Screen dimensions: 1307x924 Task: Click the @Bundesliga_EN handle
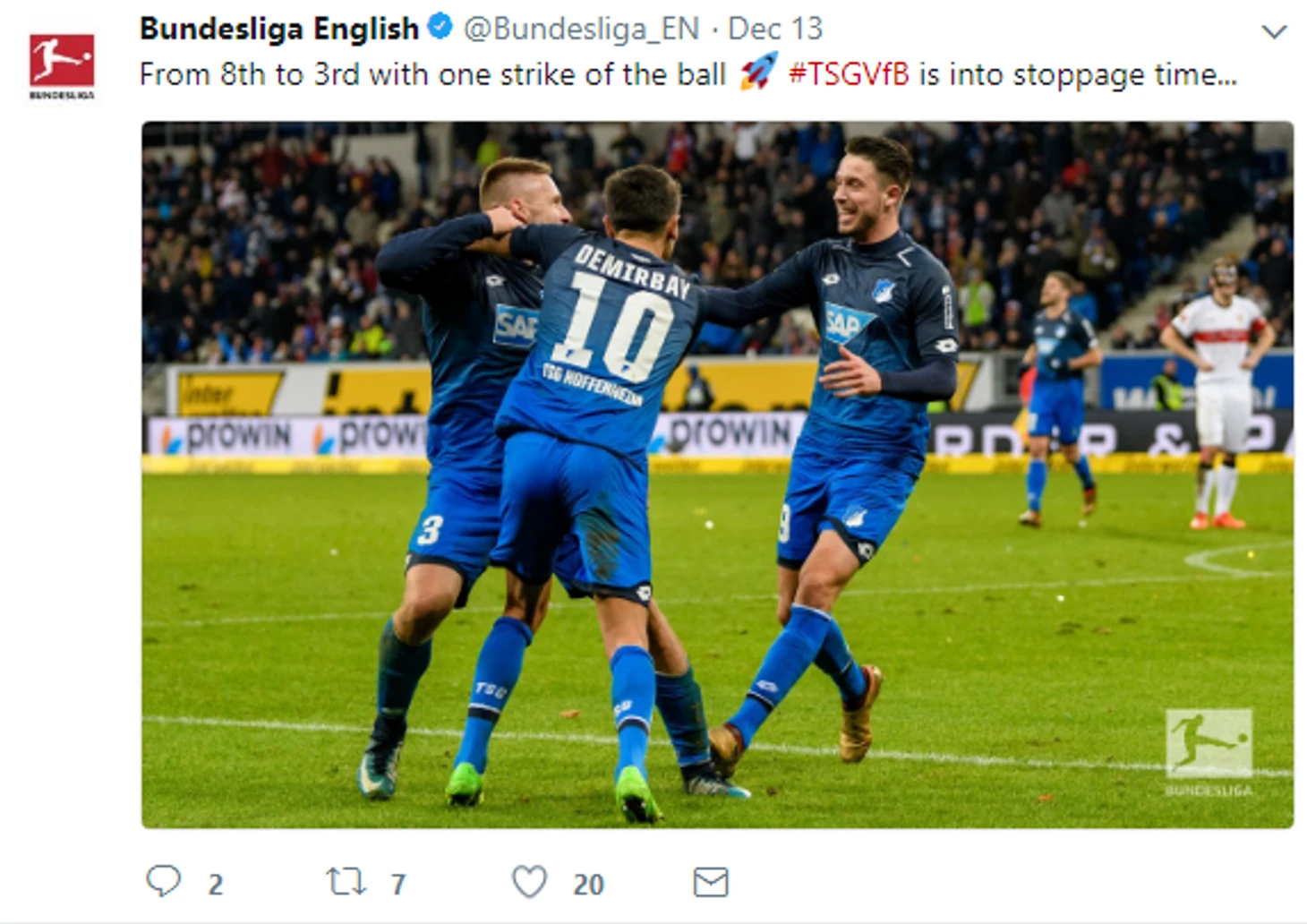tap(581, 29)
